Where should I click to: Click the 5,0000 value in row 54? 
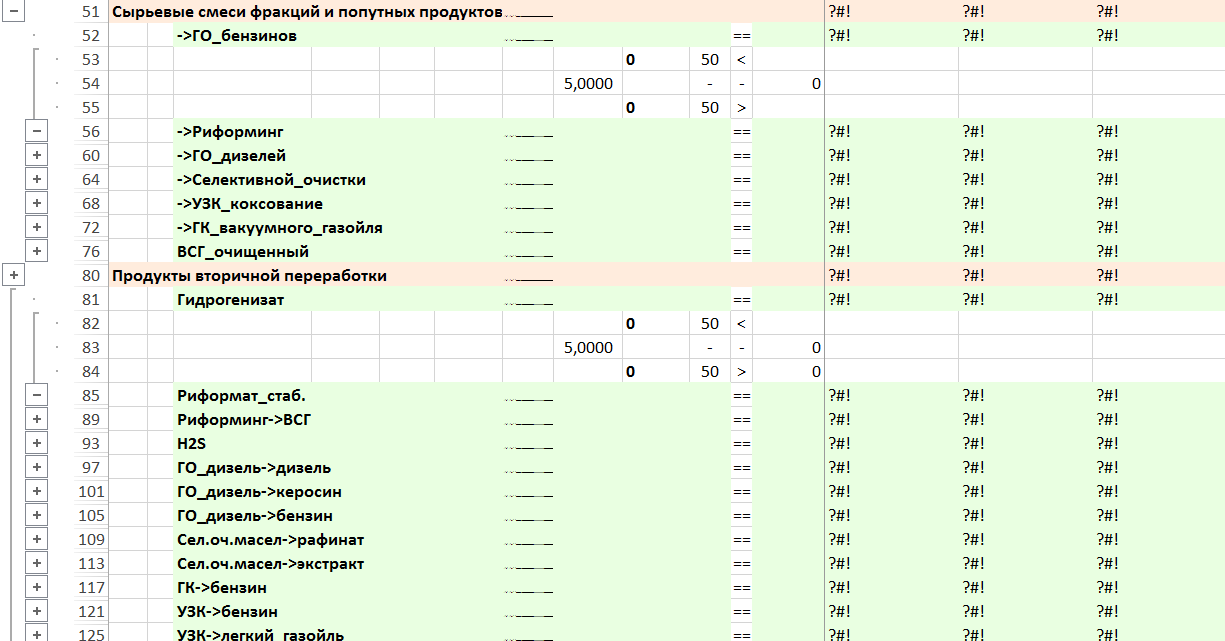tap(588, 84)
